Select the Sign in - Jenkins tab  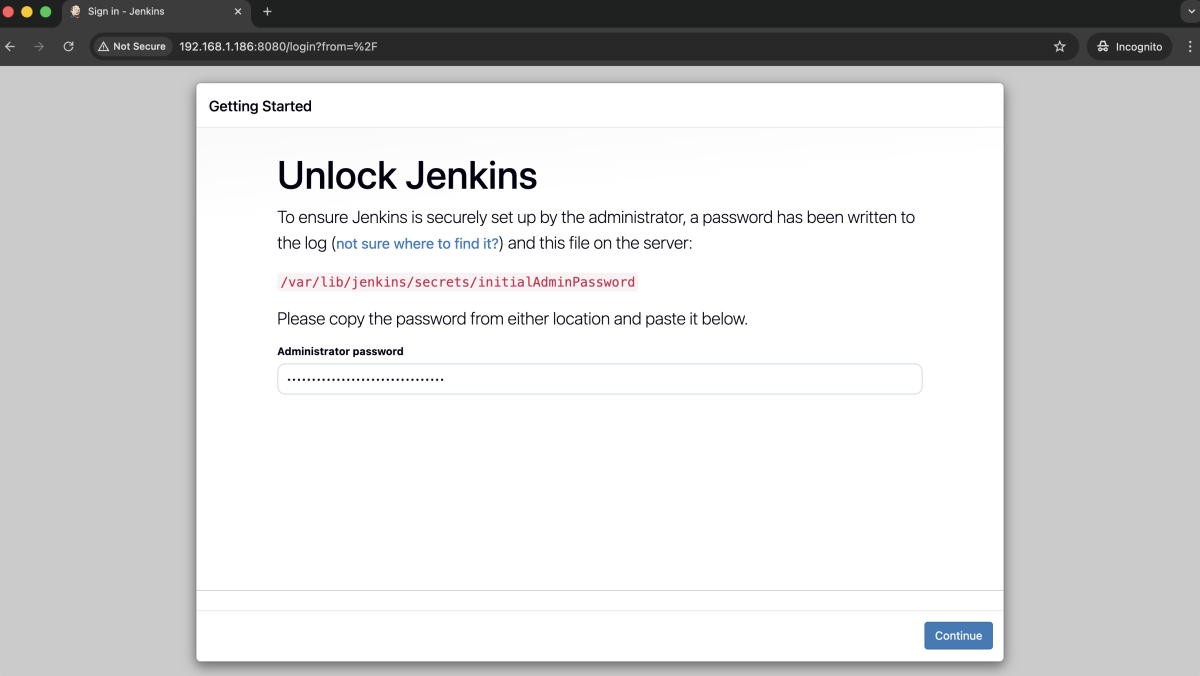[x=140, y=12]
